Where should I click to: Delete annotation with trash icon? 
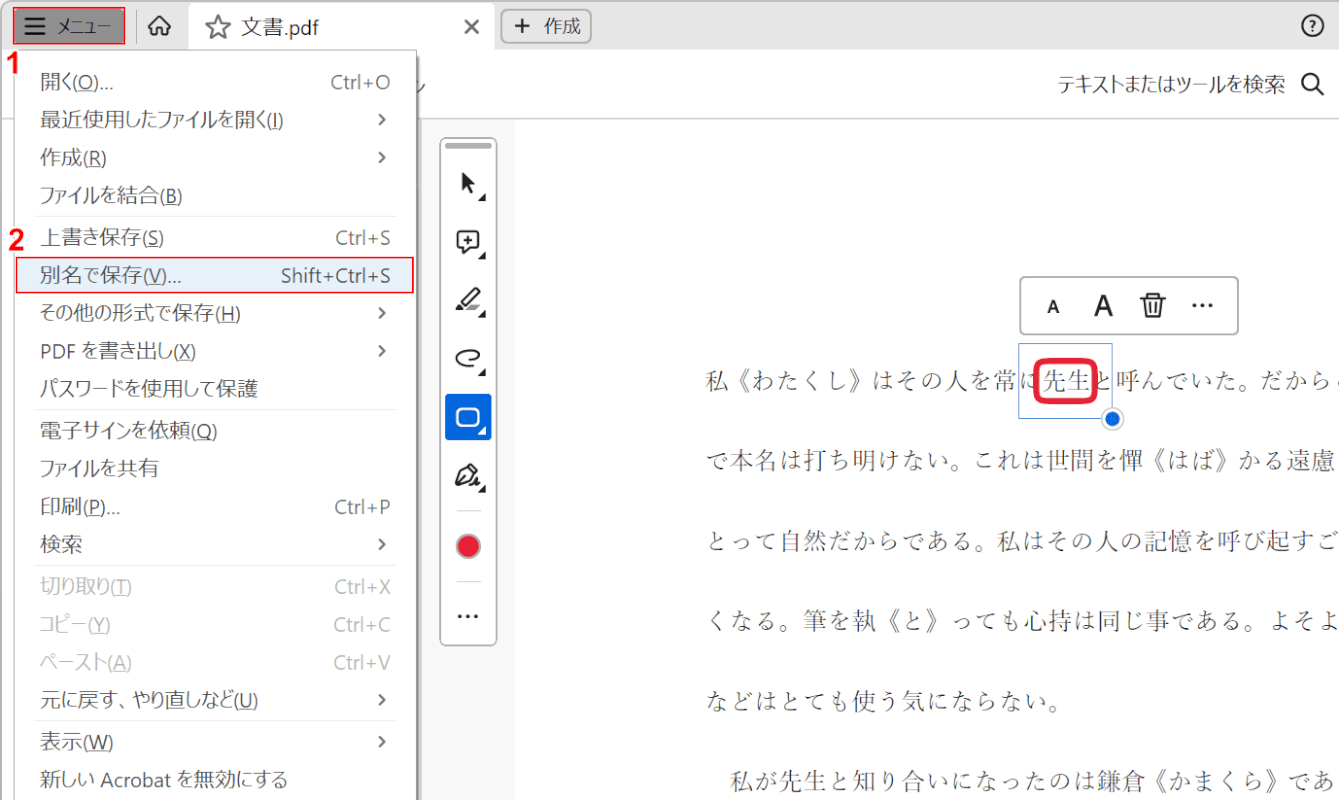click(1153, 306)
